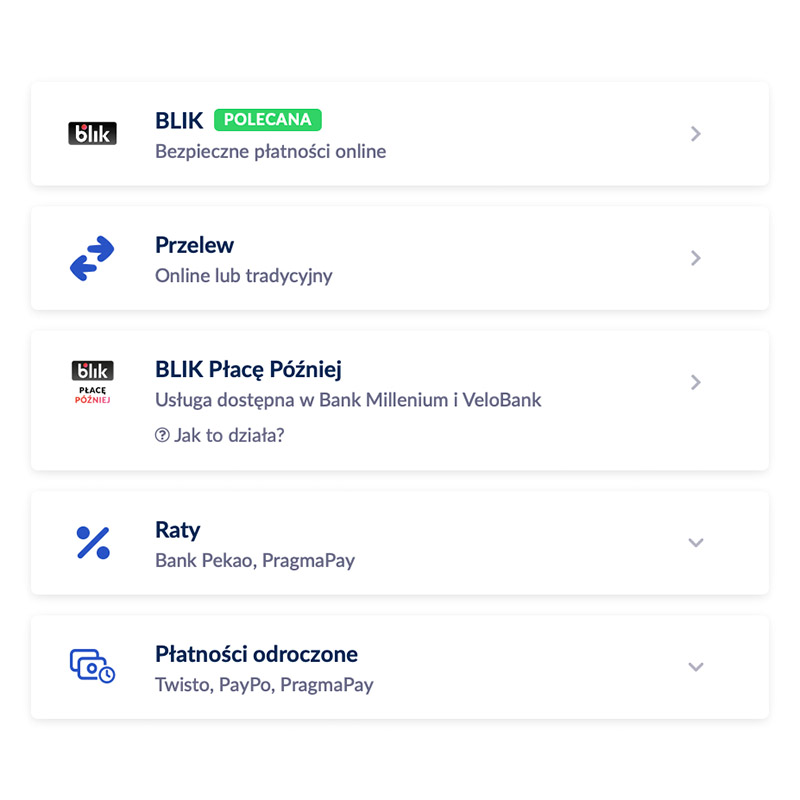This screenshot has height=800, width=800.
Task: Select Raty payment method title
Action: pos(178,531)
